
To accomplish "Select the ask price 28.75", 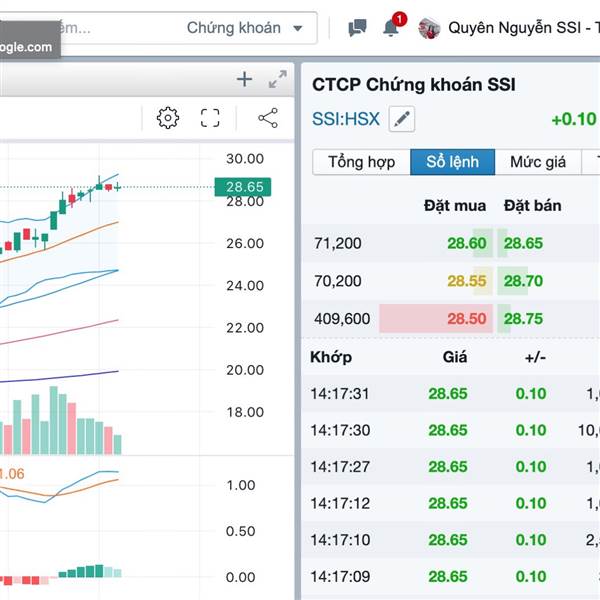I will 523,318.
